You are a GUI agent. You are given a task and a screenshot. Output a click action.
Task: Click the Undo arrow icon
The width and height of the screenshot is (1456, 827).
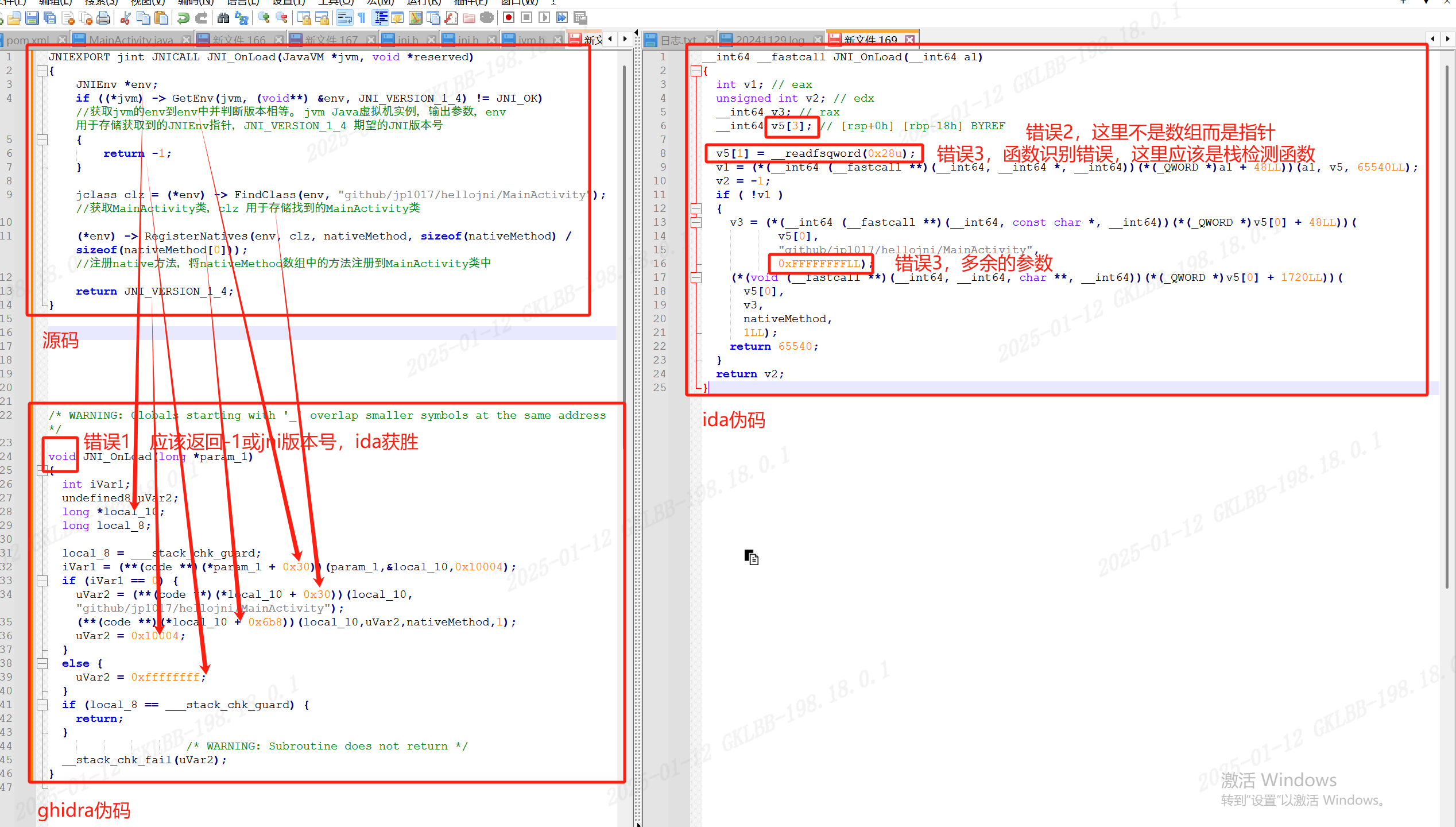183,18
